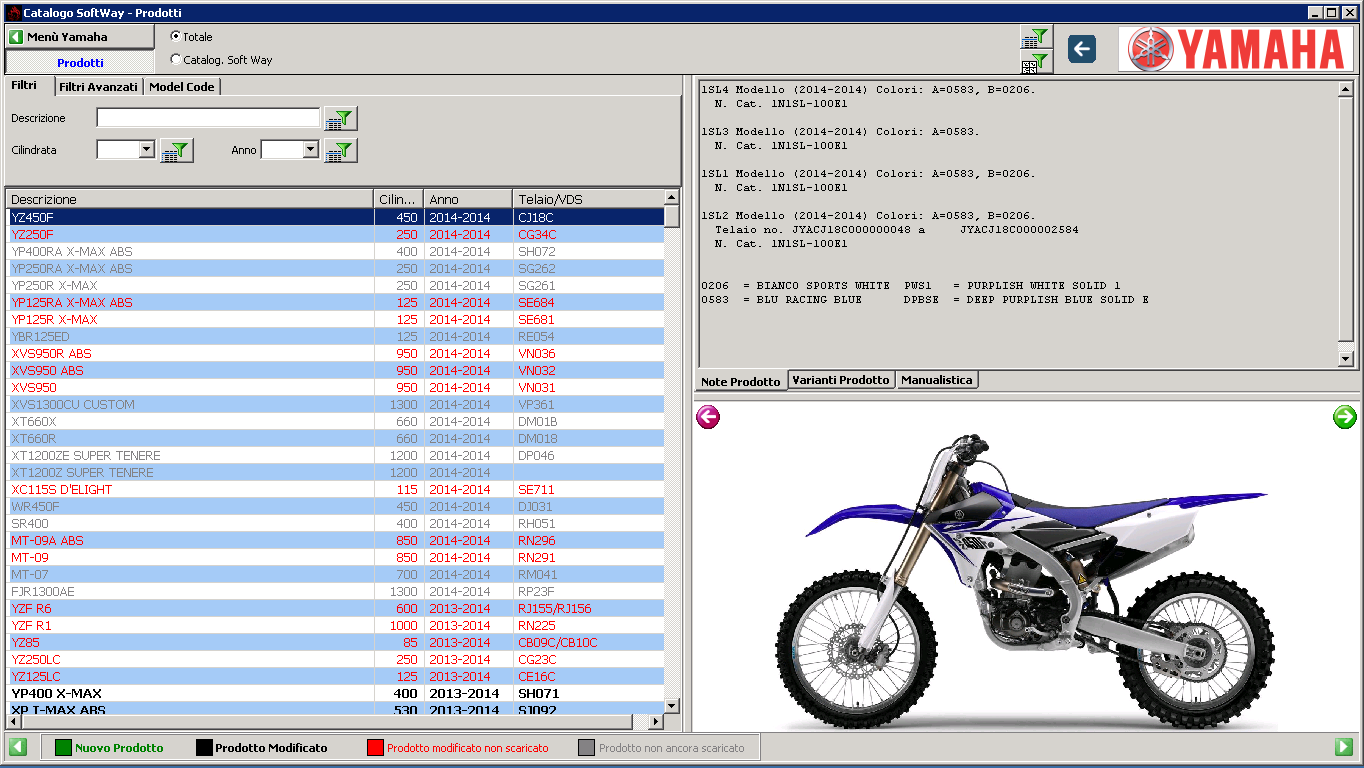Select the XVS1300CU CUSTOM row
The width and height of the screenshot is (1364, 768).
335,404
